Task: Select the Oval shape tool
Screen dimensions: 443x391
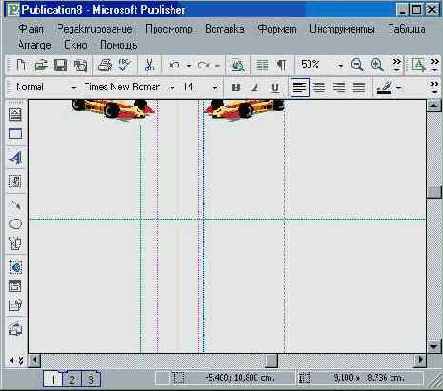Action: click(15, 224)
